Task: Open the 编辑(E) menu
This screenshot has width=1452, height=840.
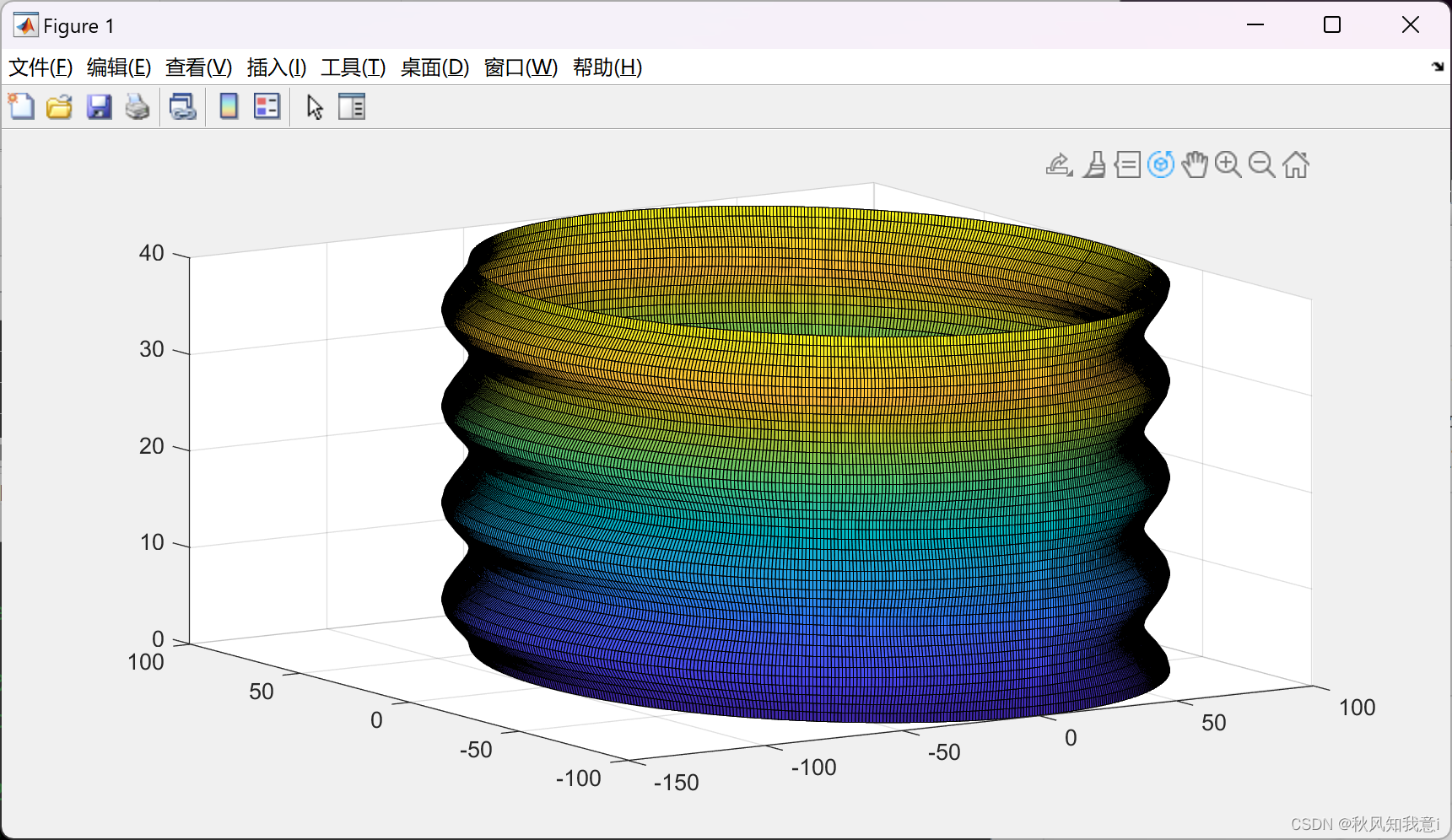Action: [119, 67]
